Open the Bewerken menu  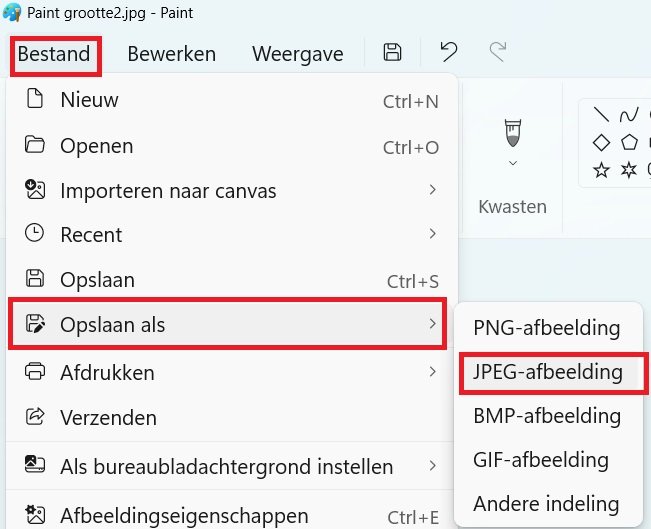tap(171, 54)
